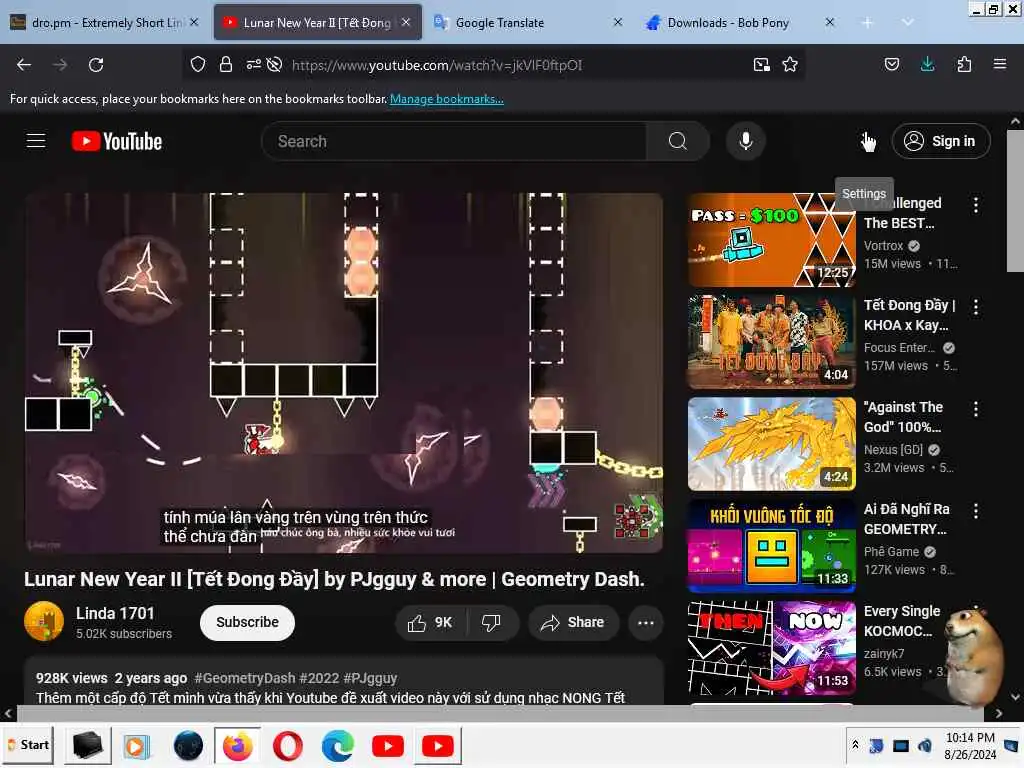Image resolution: width=1024 pixels, height=768 pixels.
Task: Close the Google Translate tab
Action: [618, 22]
